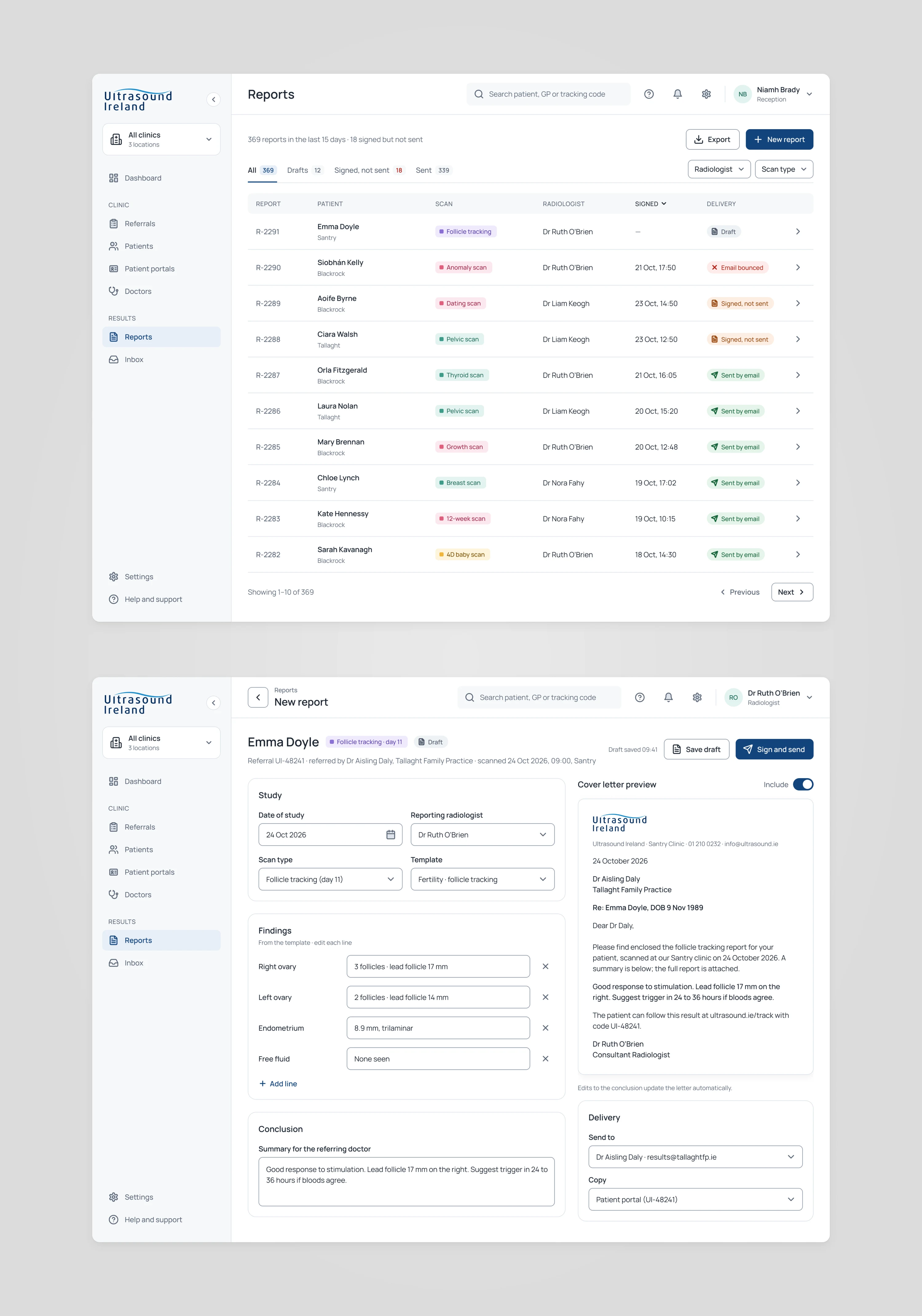
Task: Open row chevron for report R-2290
Action: [798, 268]
